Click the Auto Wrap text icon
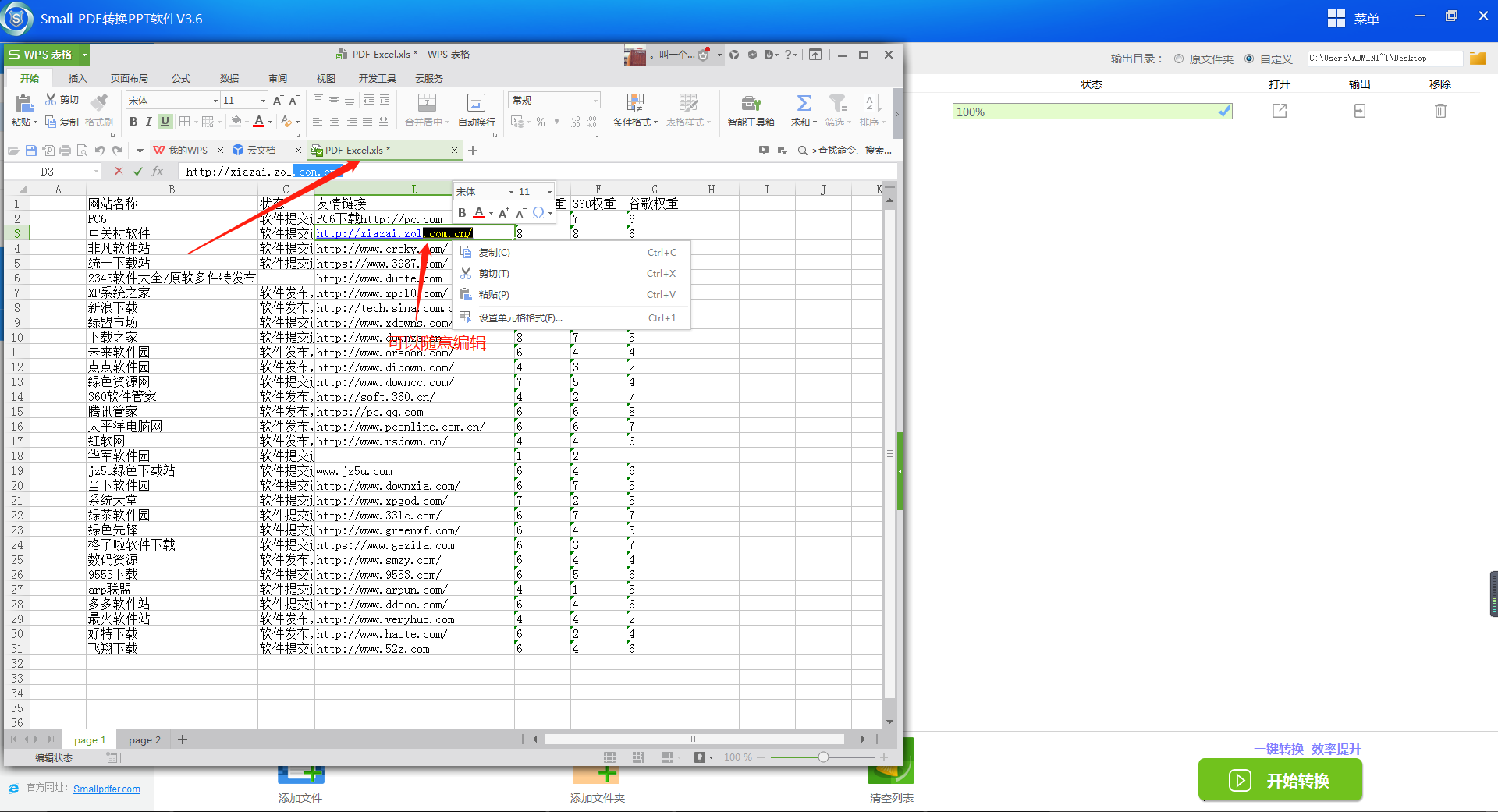The height and width of the screenshot is (812, 1498). tap(476, 102)
